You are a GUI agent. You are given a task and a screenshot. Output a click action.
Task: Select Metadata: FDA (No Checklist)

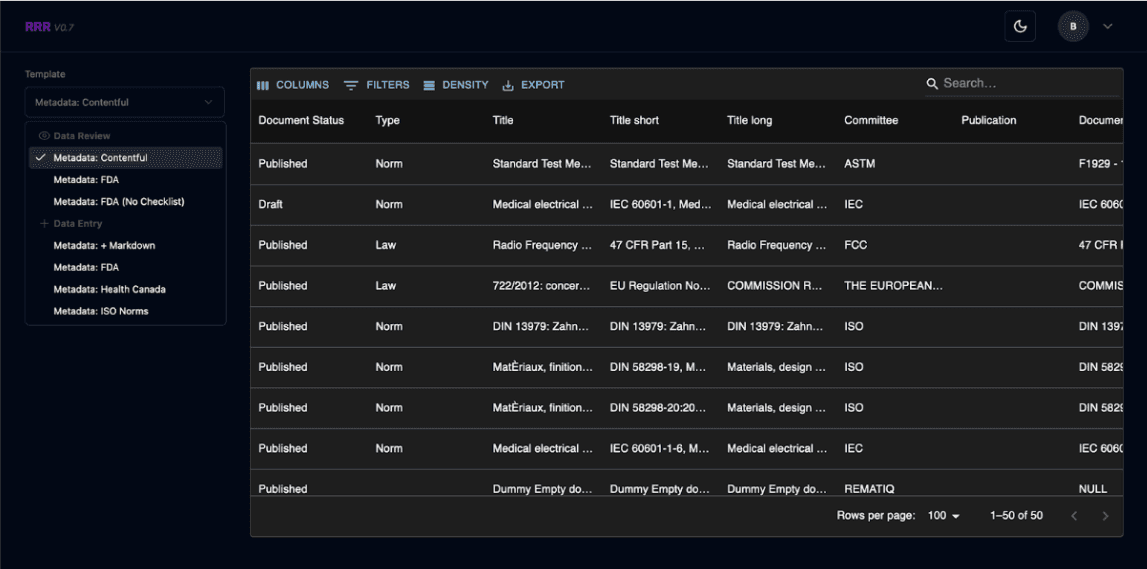[125, 202]
